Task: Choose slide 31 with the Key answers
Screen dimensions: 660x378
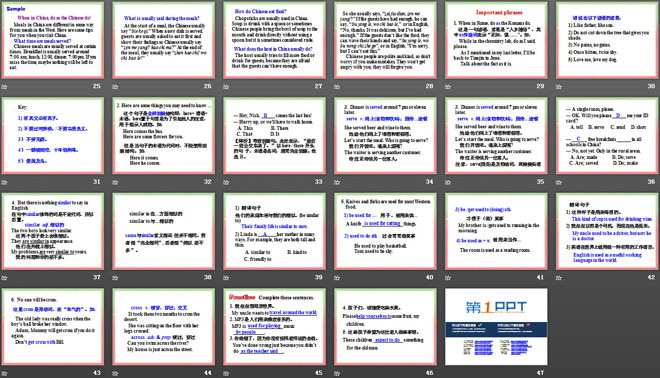Action: (x=53, y=136)
